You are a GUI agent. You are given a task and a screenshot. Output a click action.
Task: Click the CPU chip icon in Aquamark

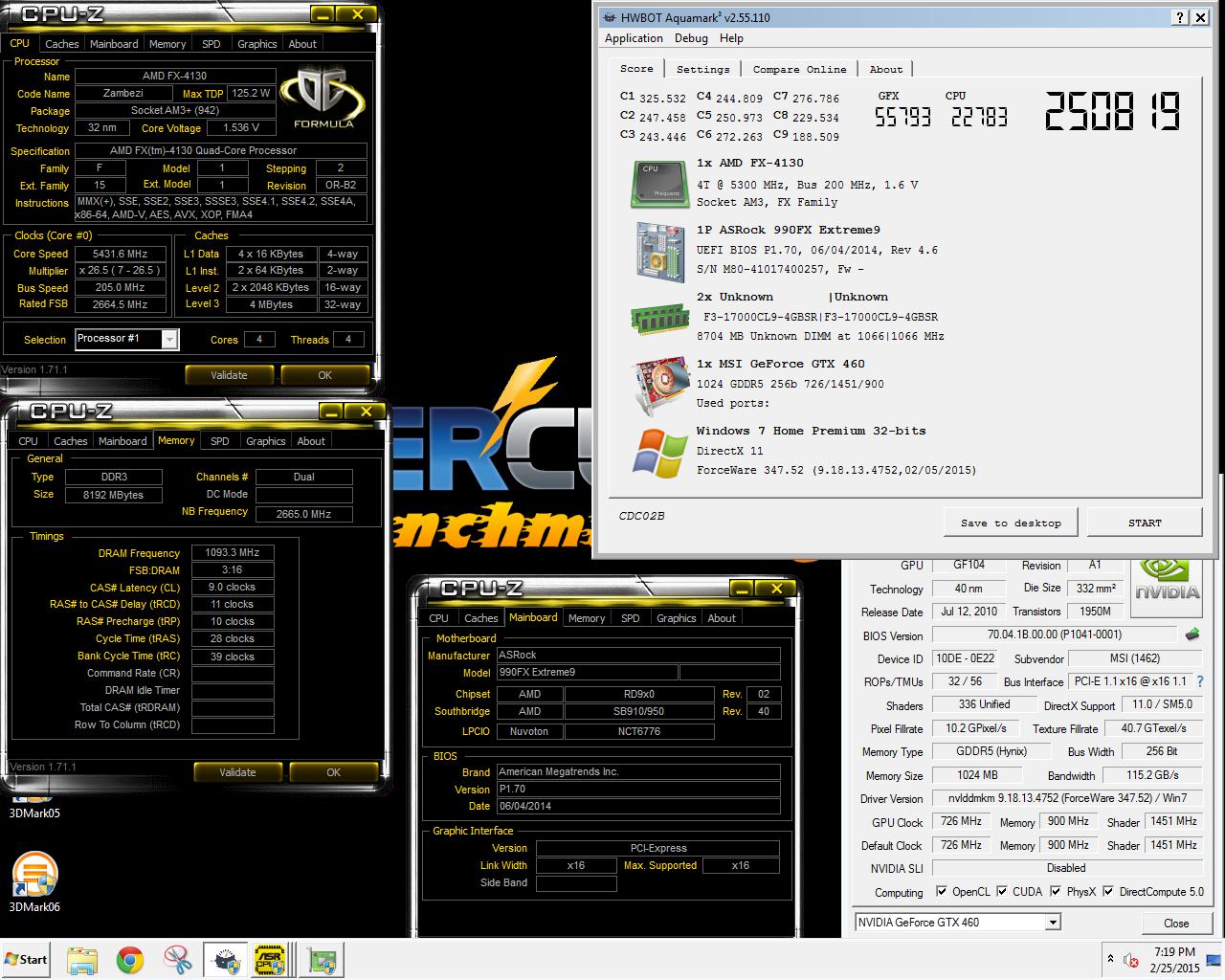660,184
